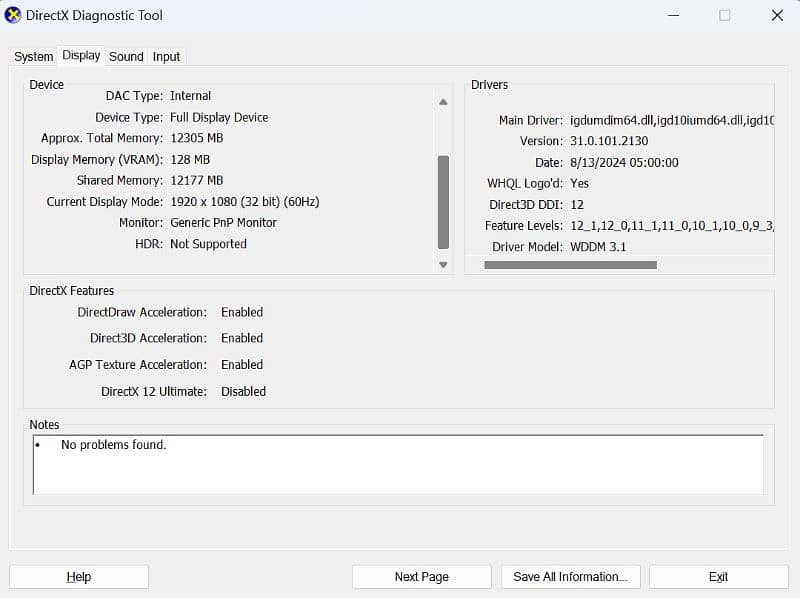Click the Device panel scroll up arrow

[x=443, y=102]
